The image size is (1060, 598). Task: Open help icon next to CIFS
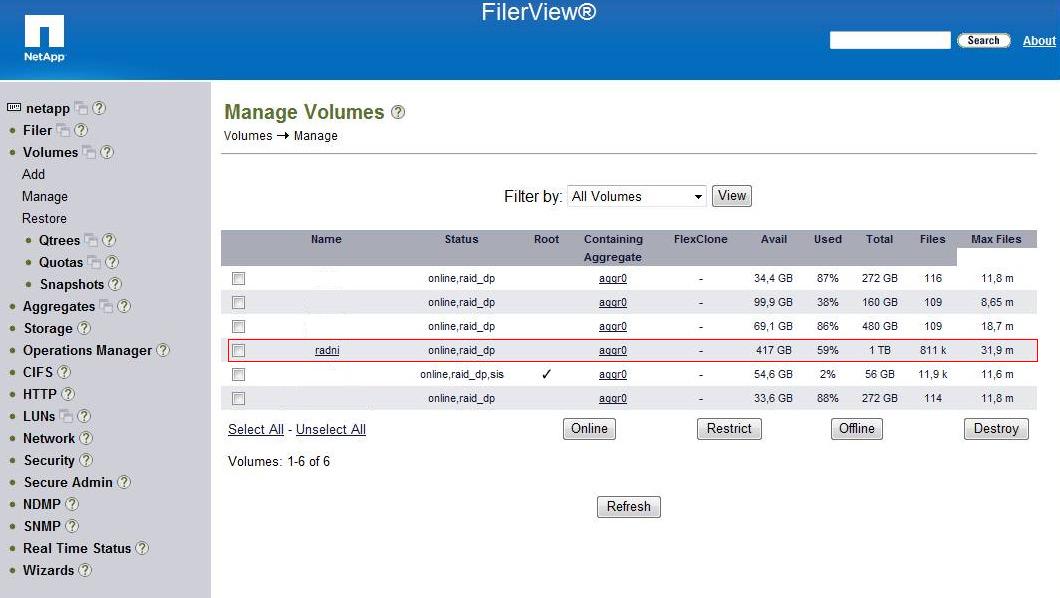click(x=64, y=372)
